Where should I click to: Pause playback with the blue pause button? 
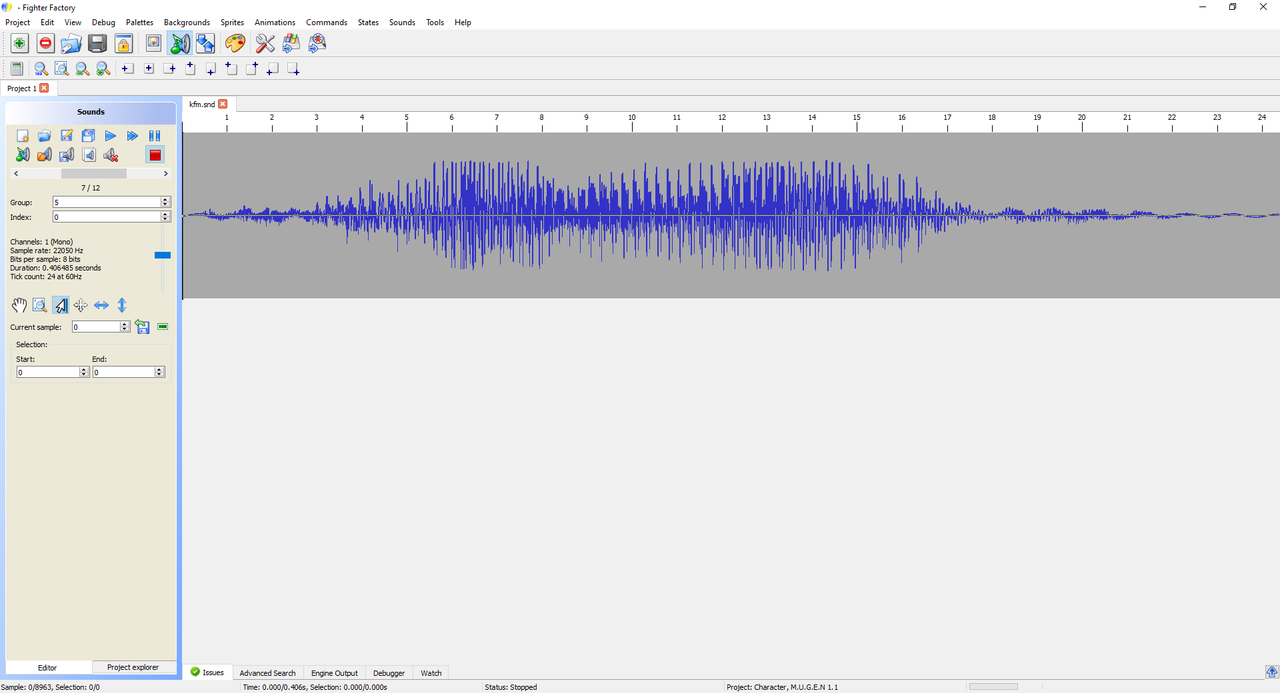point(155,136)
